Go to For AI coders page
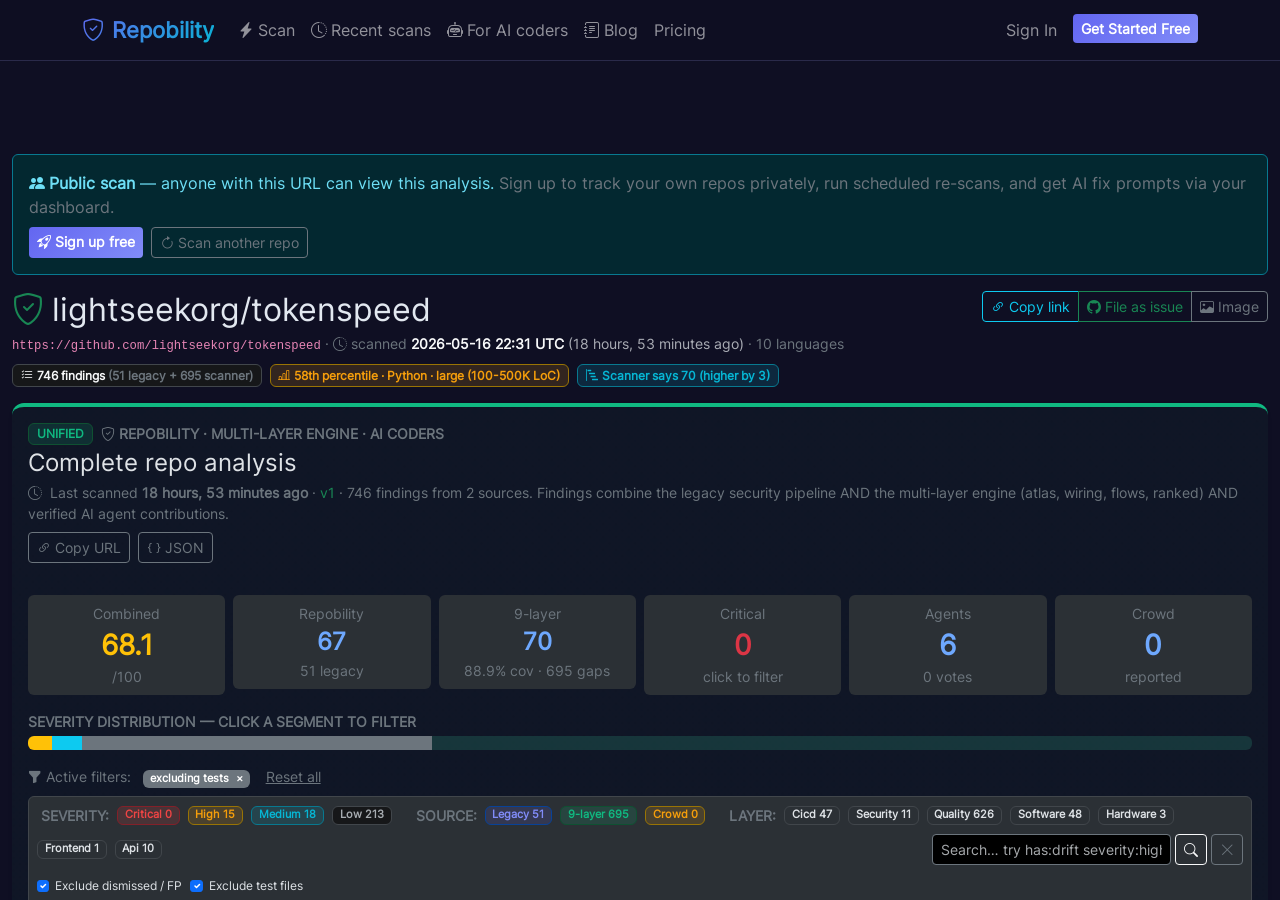 pos(507,30)
